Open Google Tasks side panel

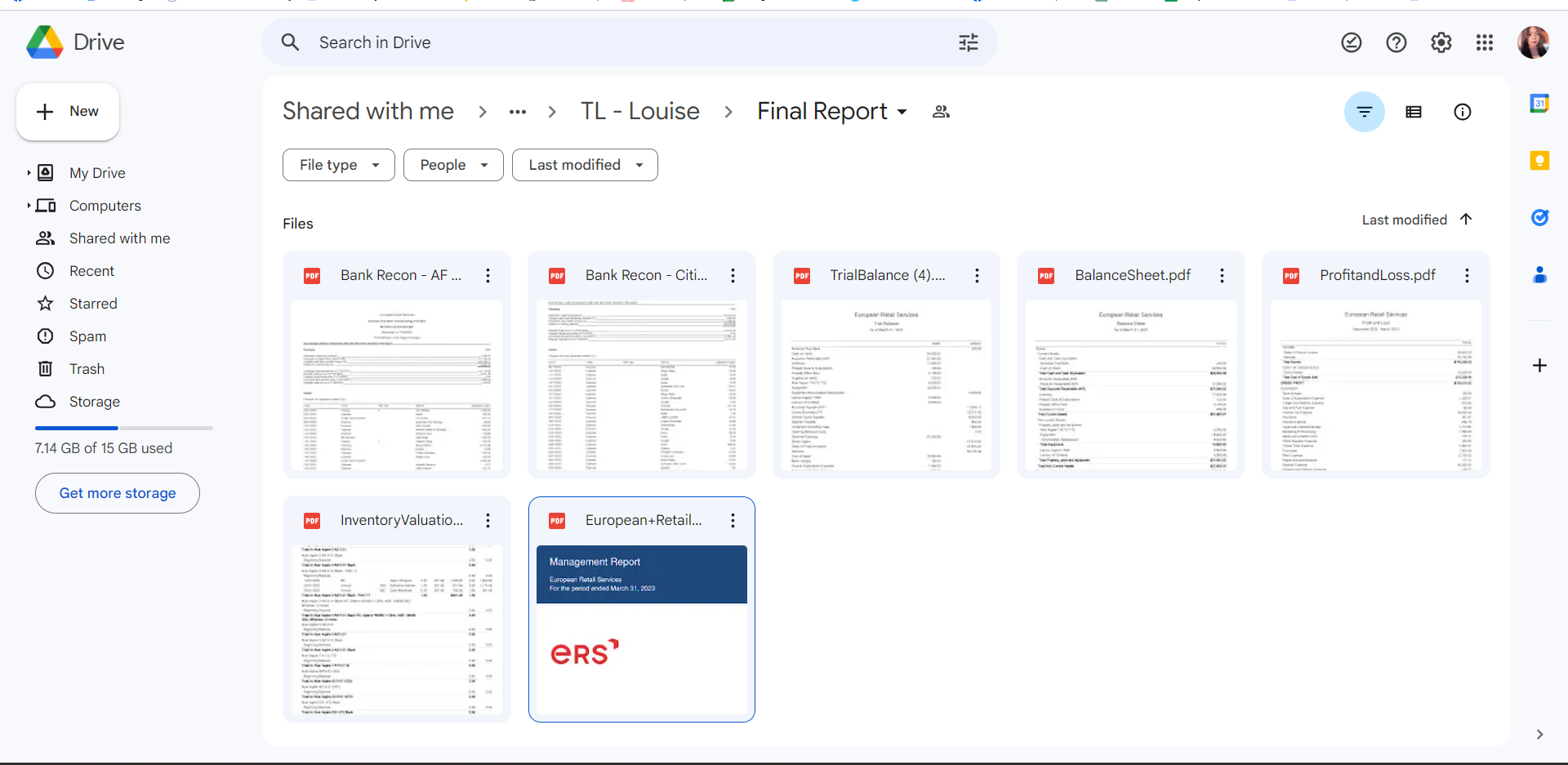tap(1539, 218)
